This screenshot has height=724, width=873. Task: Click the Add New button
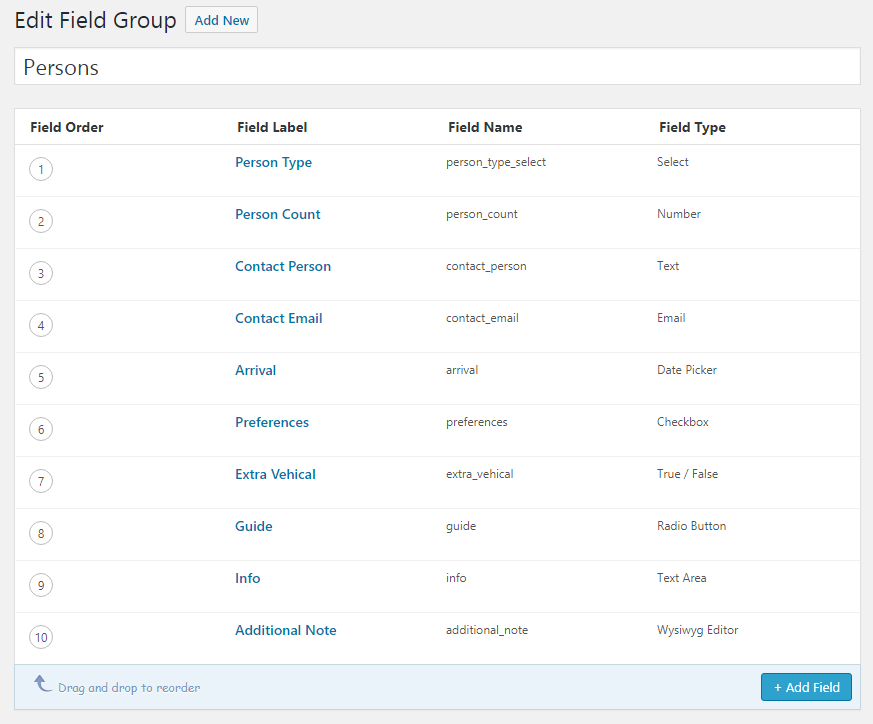click(222, 20)
